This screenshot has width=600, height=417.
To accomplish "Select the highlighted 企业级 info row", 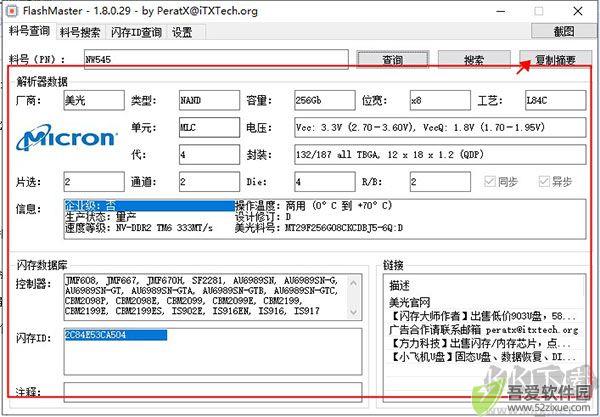I will pyautogui.click(x=149, y=206).
